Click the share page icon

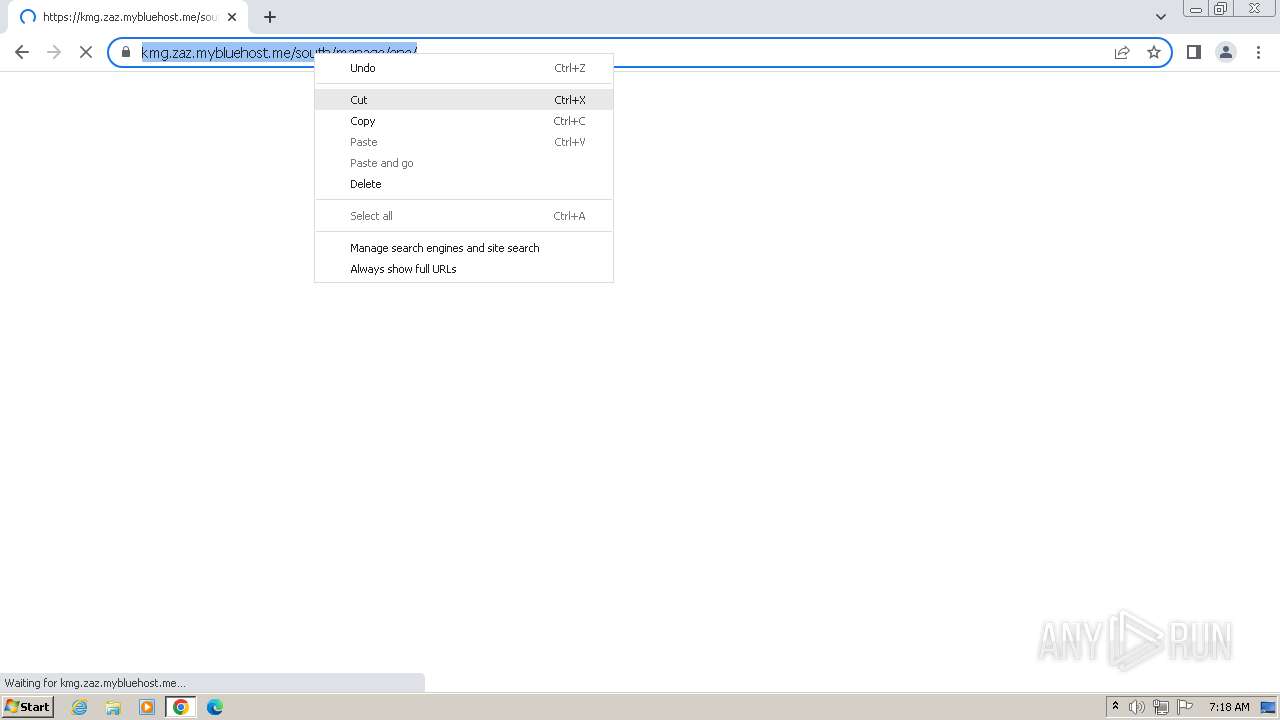[1122, 52]
